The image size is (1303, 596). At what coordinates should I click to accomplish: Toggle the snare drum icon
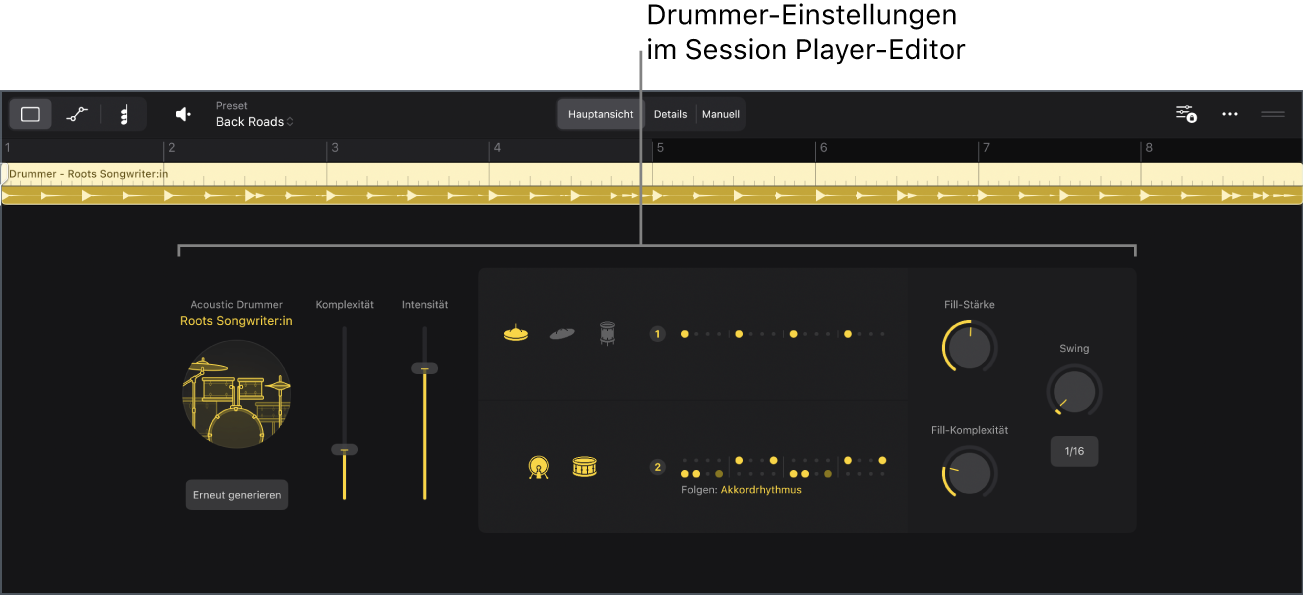585,467
